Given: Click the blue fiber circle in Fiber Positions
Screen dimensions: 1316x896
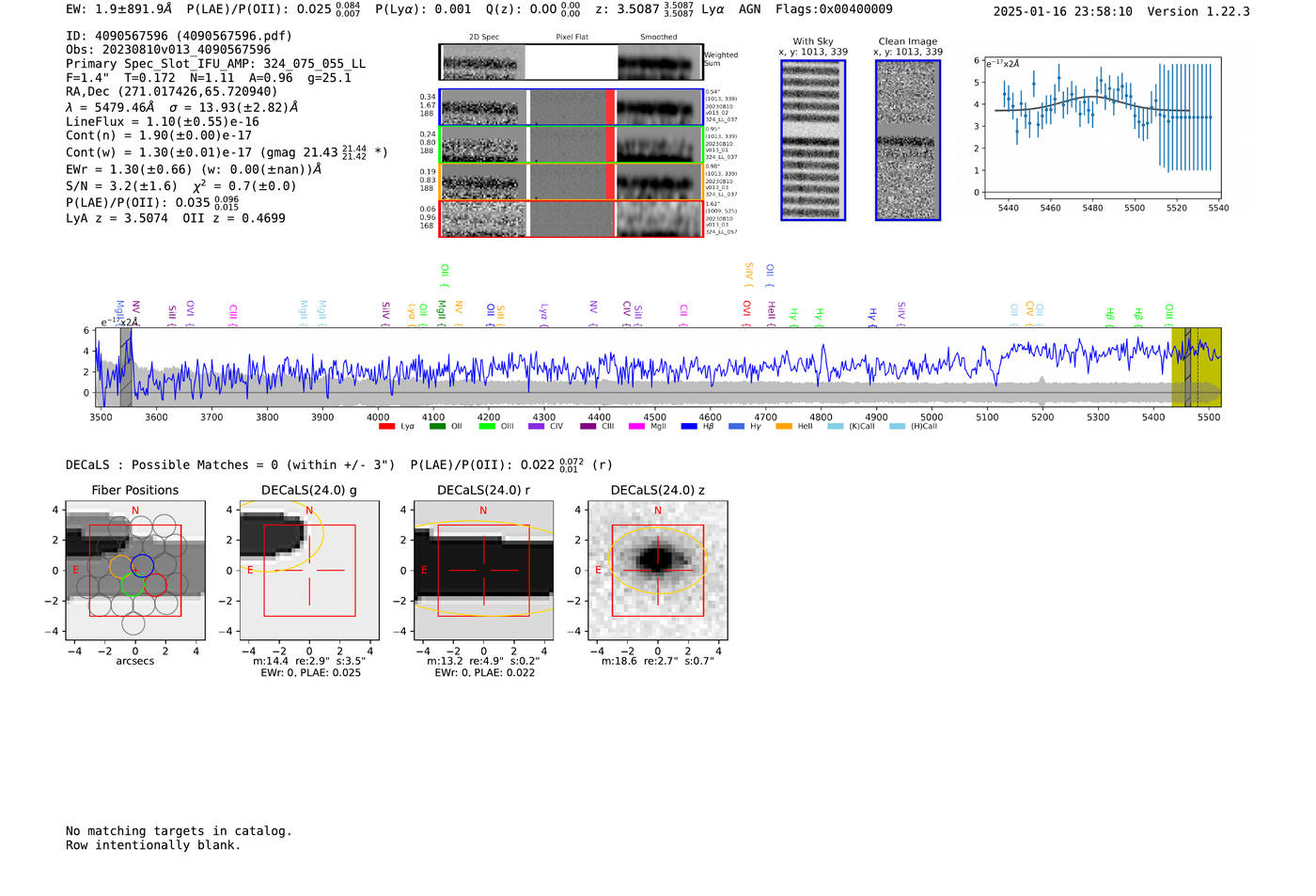Looking at the screenshot, I should [142, 566].
